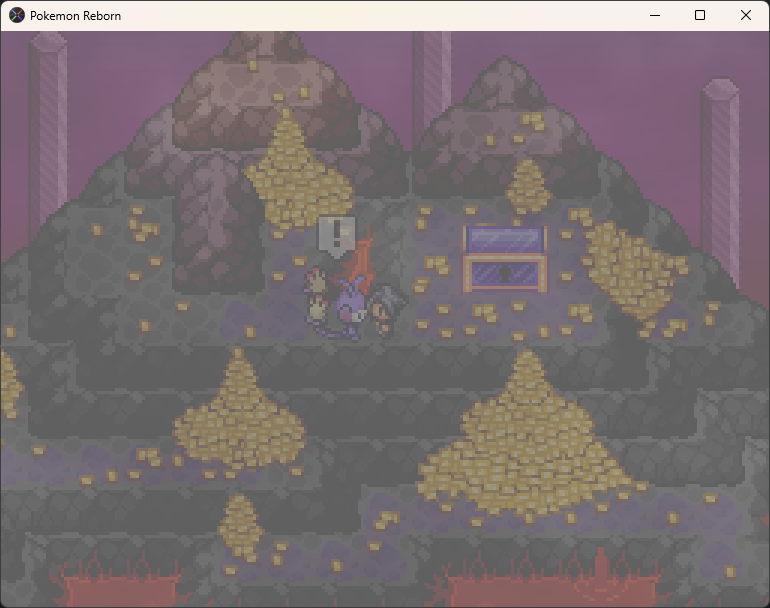Click the purple treasure chest
This screenshot has width=770, height=608.
pos(505,258)
